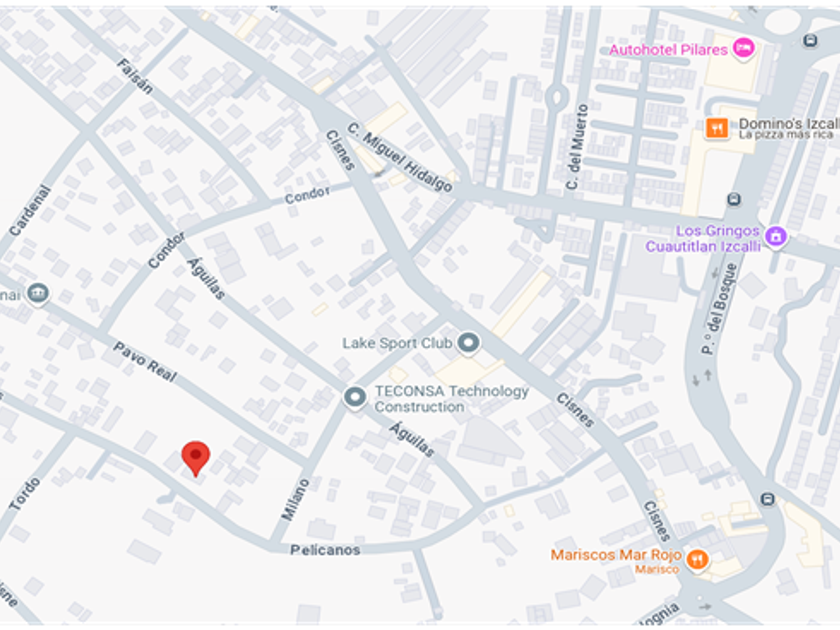
Task: Select the museum icon near Cardenal street
Action: coord(38,294)
